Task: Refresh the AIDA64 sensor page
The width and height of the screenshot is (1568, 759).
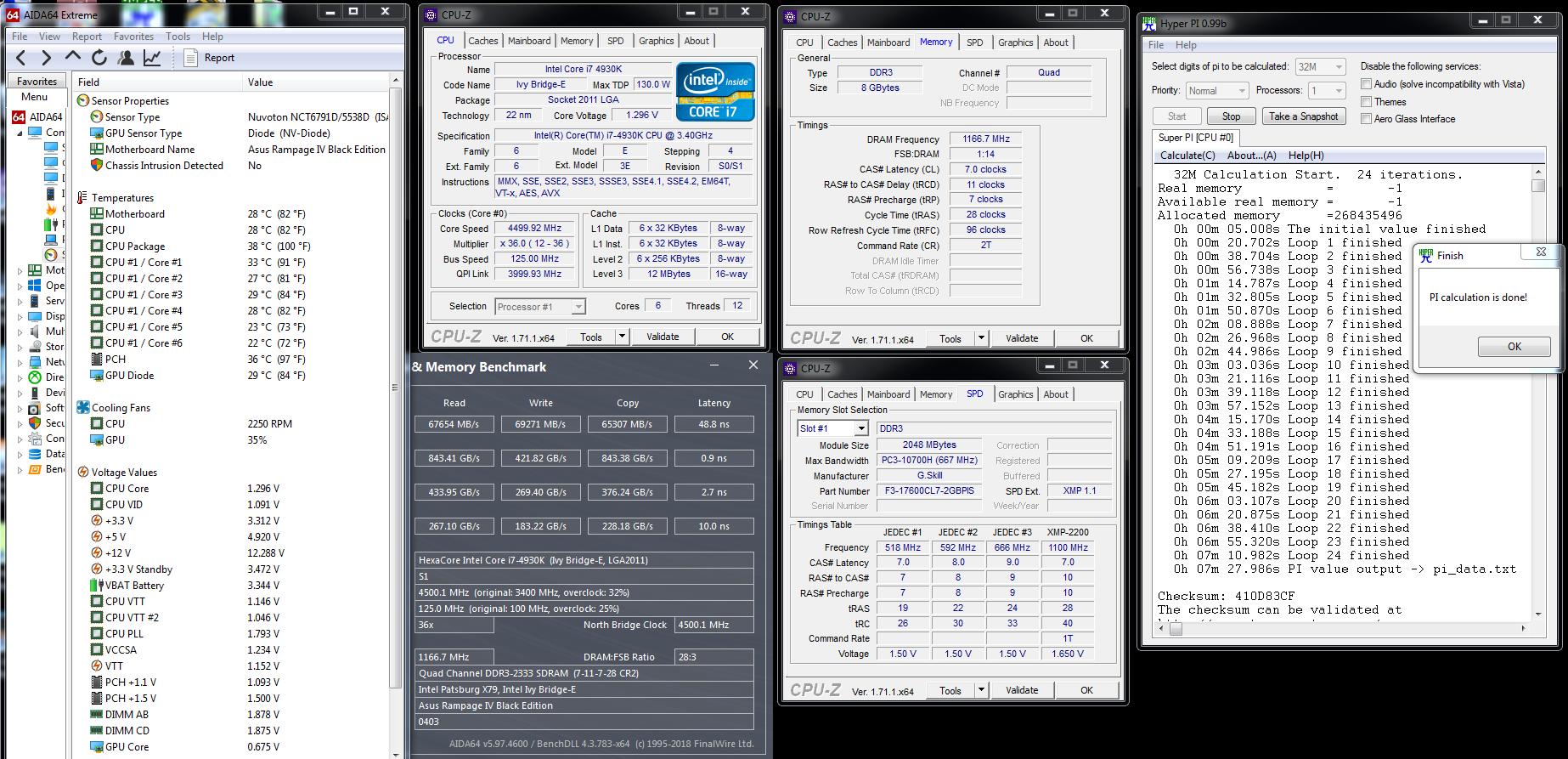Action: point(99,58)
